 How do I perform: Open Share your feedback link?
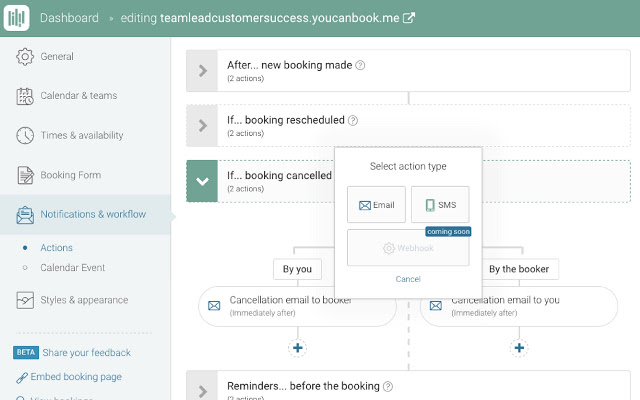(86, 352)
